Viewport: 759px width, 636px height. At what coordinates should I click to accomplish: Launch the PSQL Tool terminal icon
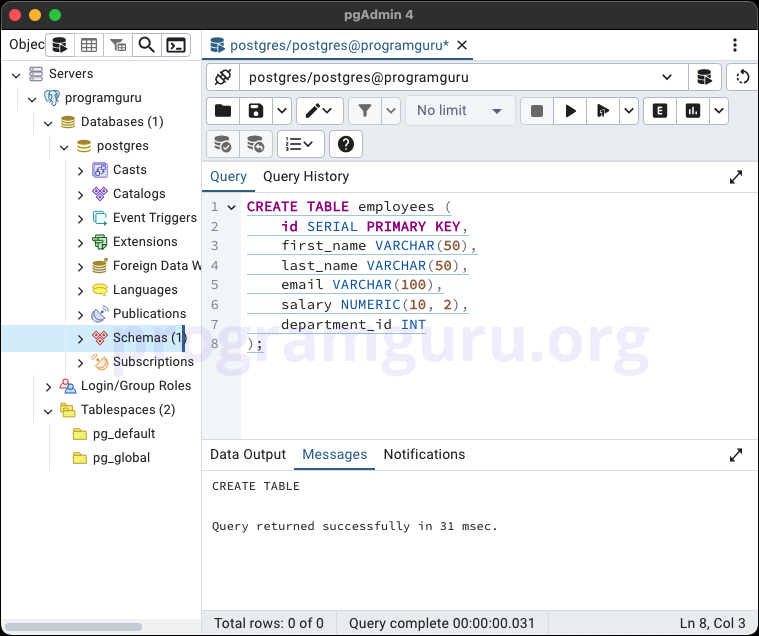point(176,45)
